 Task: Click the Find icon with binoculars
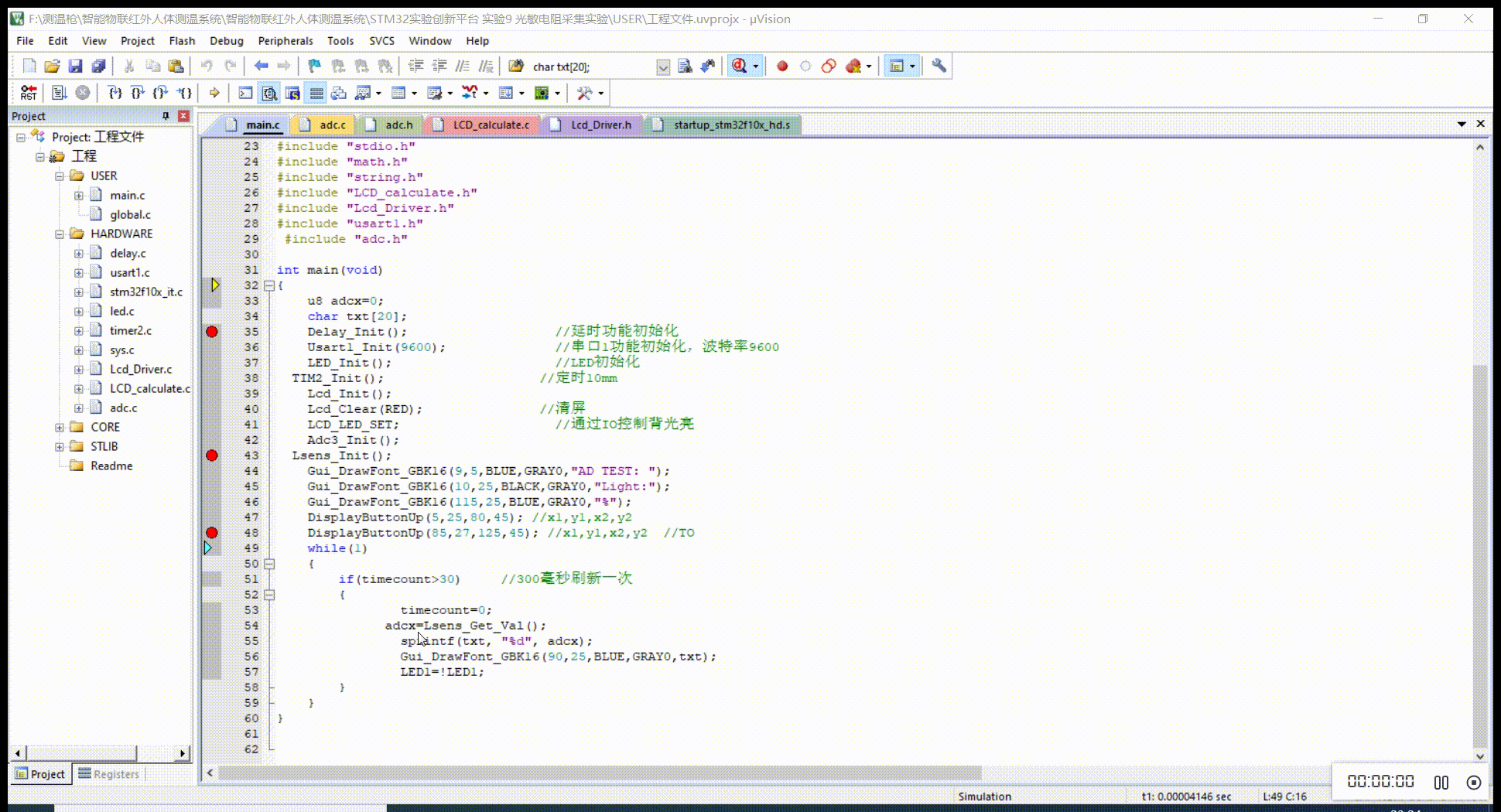(685, 67)
